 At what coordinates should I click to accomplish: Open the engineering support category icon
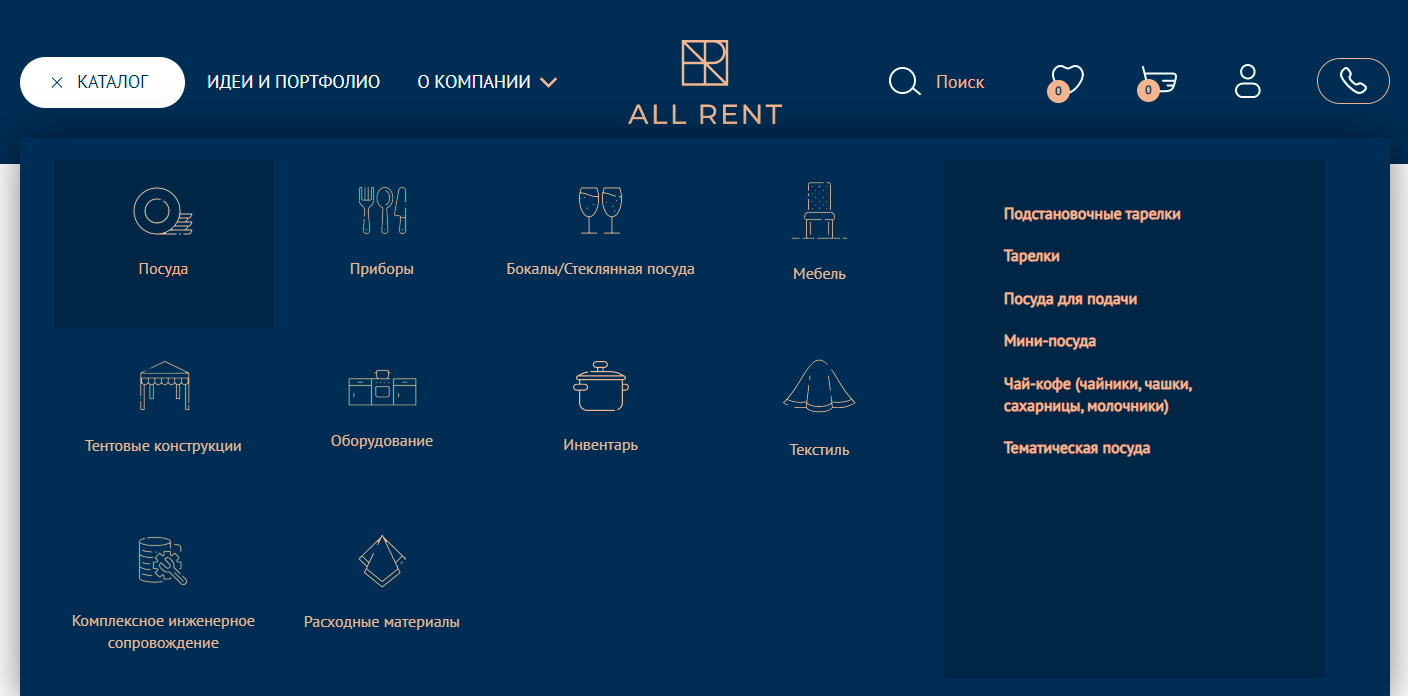point(163,561)
